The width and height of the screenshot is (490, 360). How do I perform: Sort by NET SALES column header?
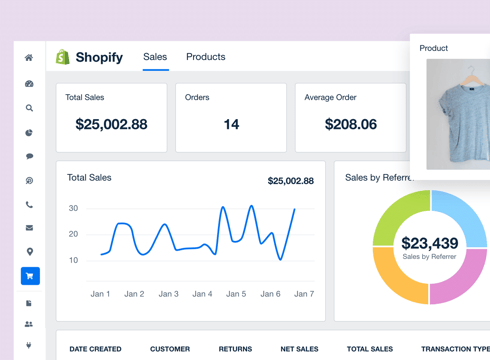(299, 349)
